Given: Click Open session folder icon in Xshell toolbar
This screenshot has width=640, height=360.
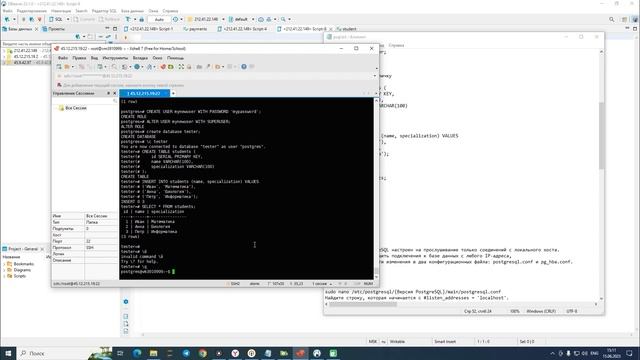Looking at the screenshot, I should (x=67, y=67).
